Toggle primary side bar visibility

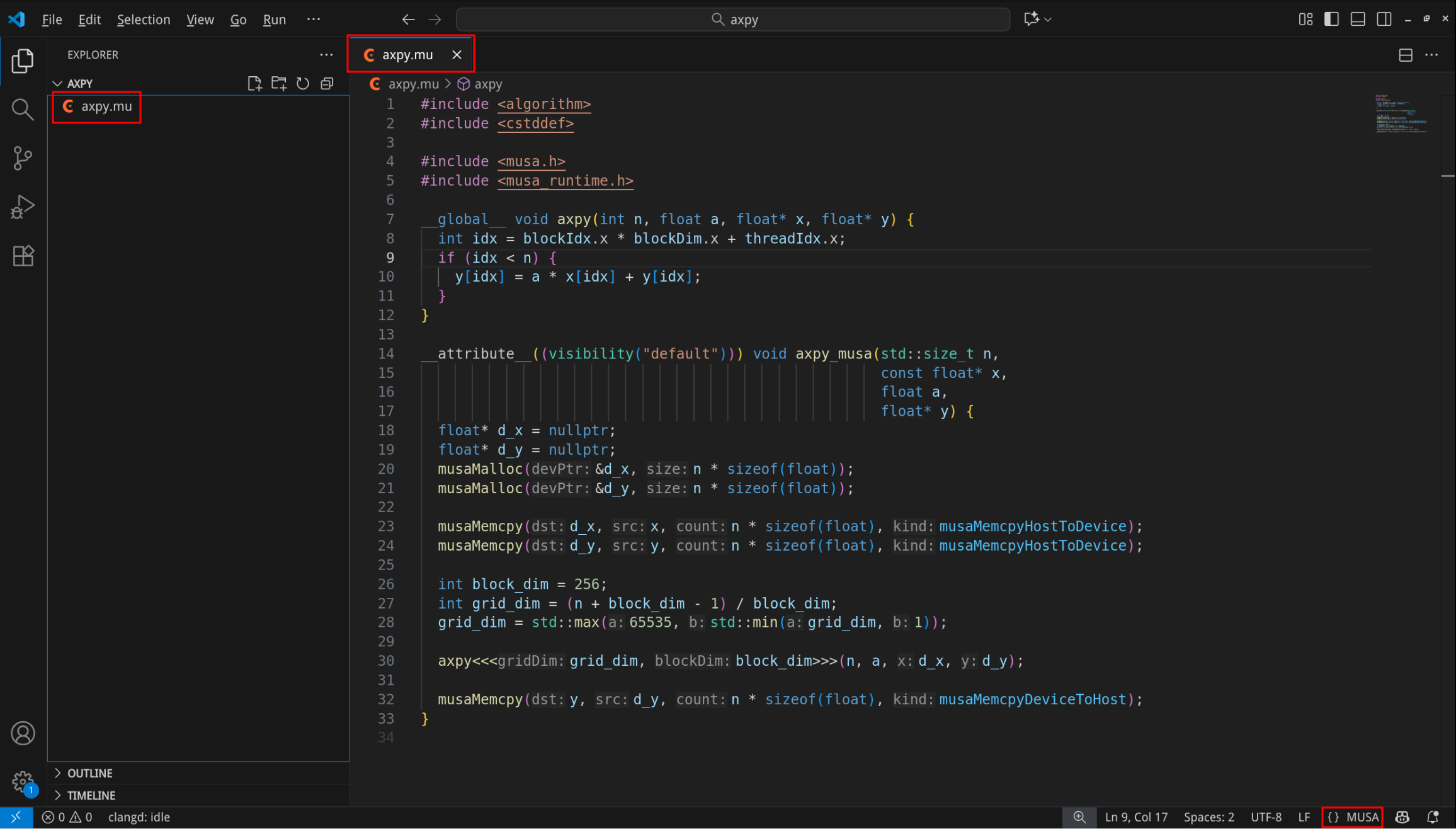(1331, 20)
